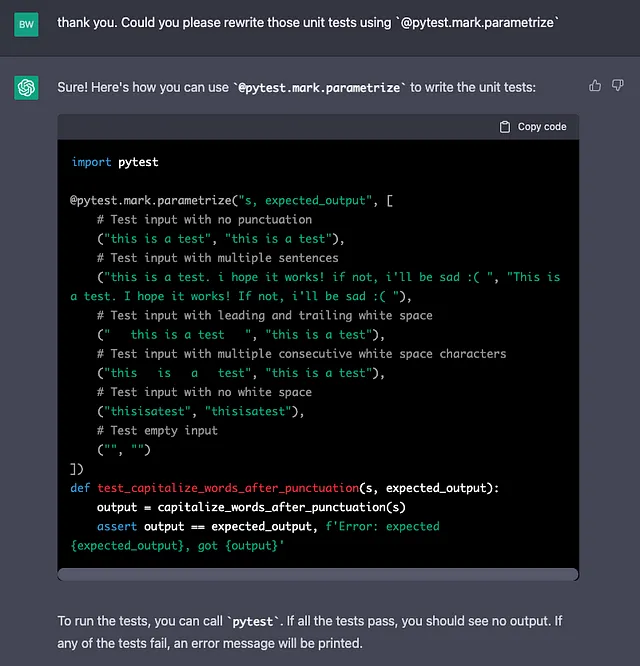The image size is (640, 666).
Task: Click comment '# Test input with no white space'
Action: tap(204, 392)
